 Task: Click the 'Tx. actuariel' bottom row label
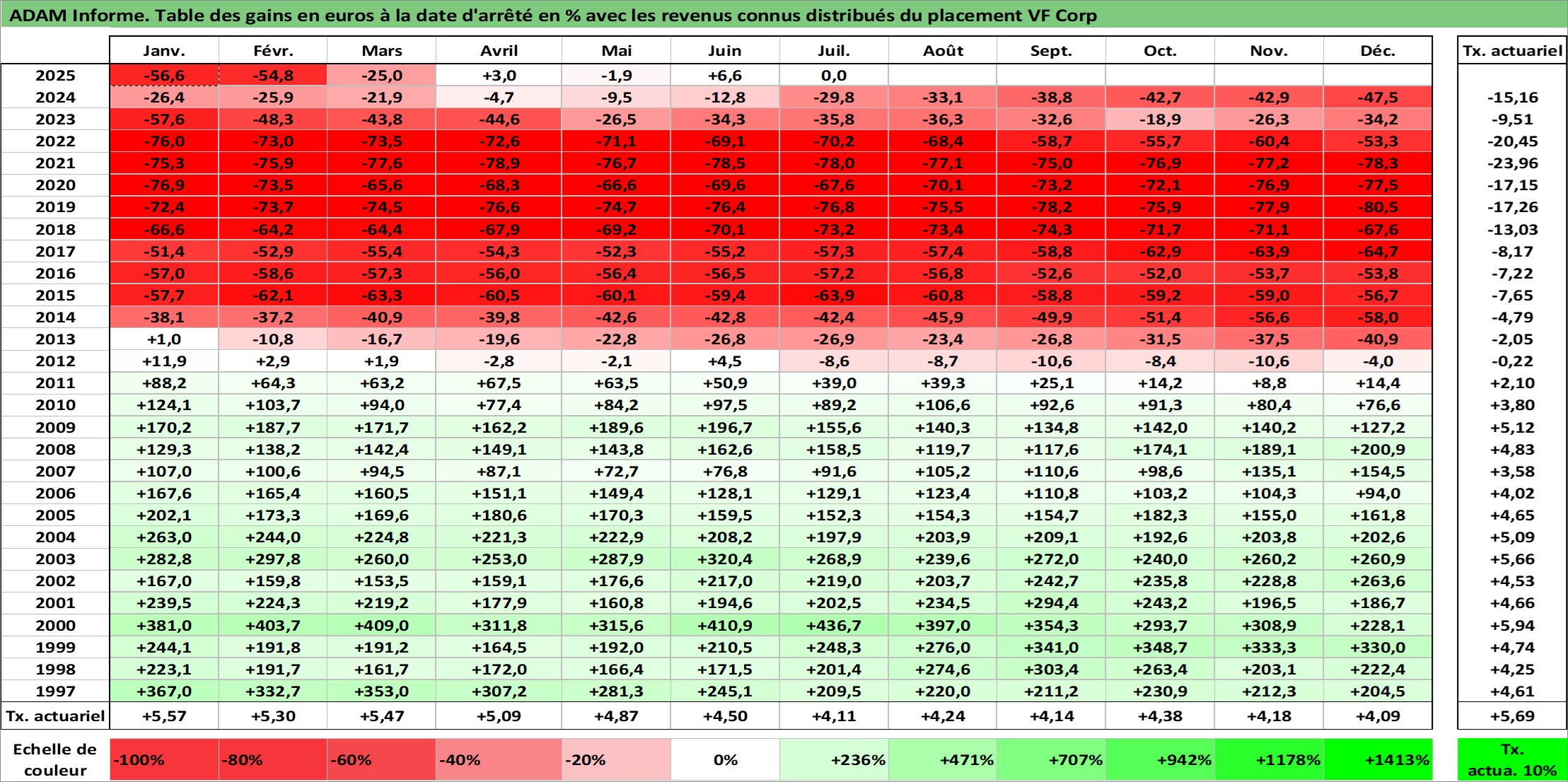click(x=55, y=716)
